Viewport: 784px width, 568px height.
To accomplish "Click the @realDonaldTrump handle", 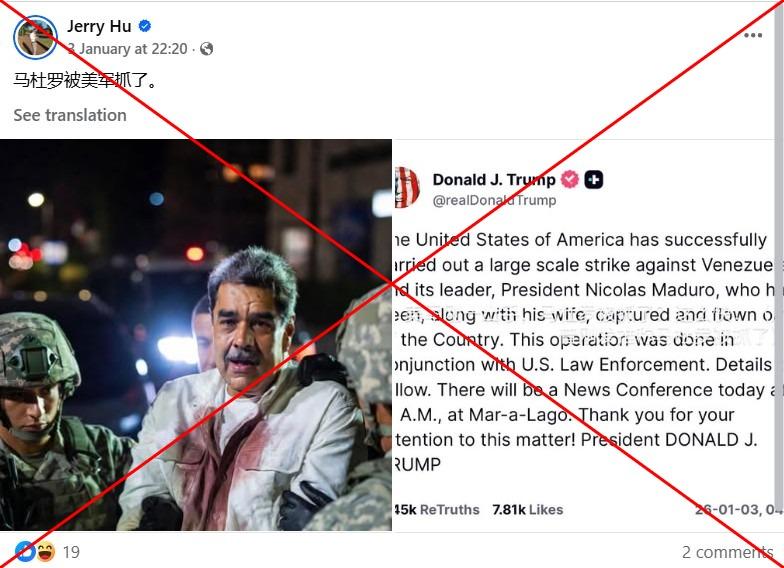I will (494, 200).
